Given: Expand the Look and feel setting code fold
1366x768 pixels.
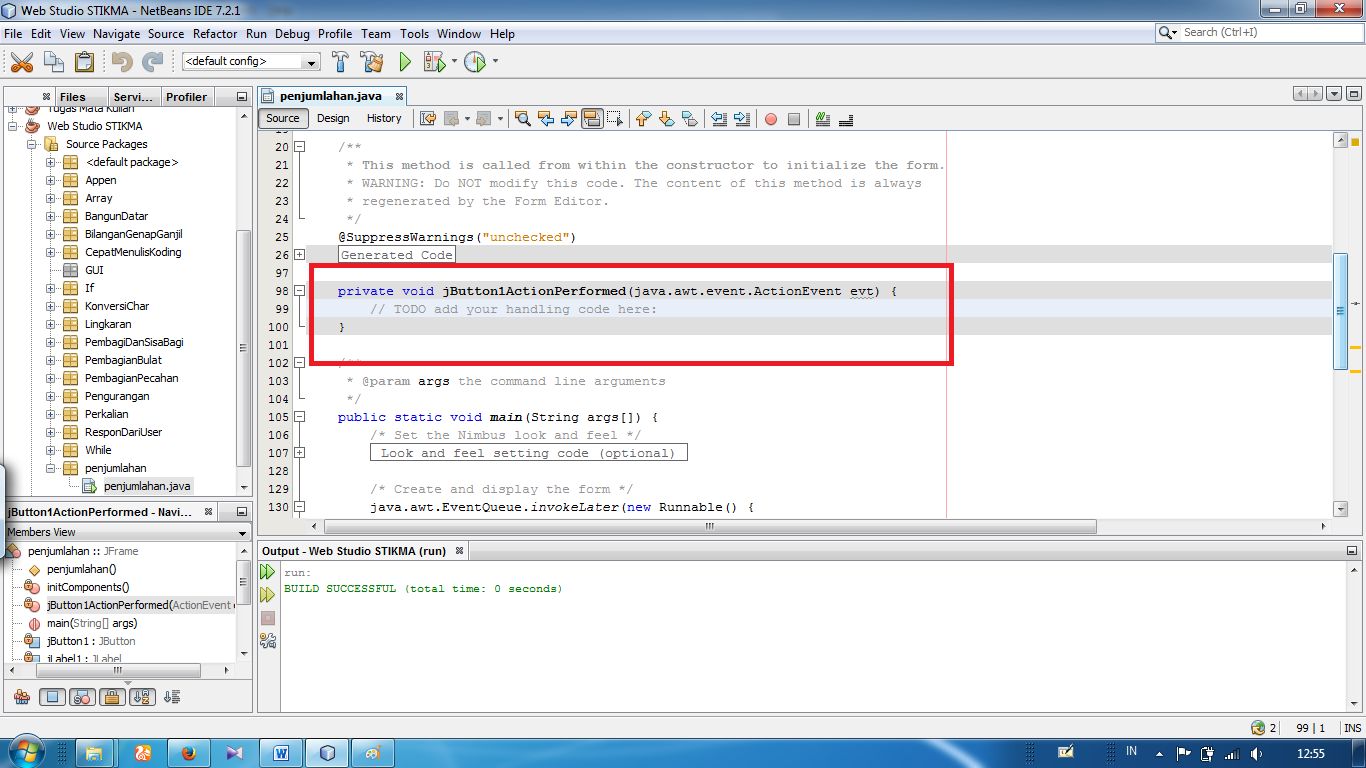Looking at the screenshot, I should pos(299,452).
